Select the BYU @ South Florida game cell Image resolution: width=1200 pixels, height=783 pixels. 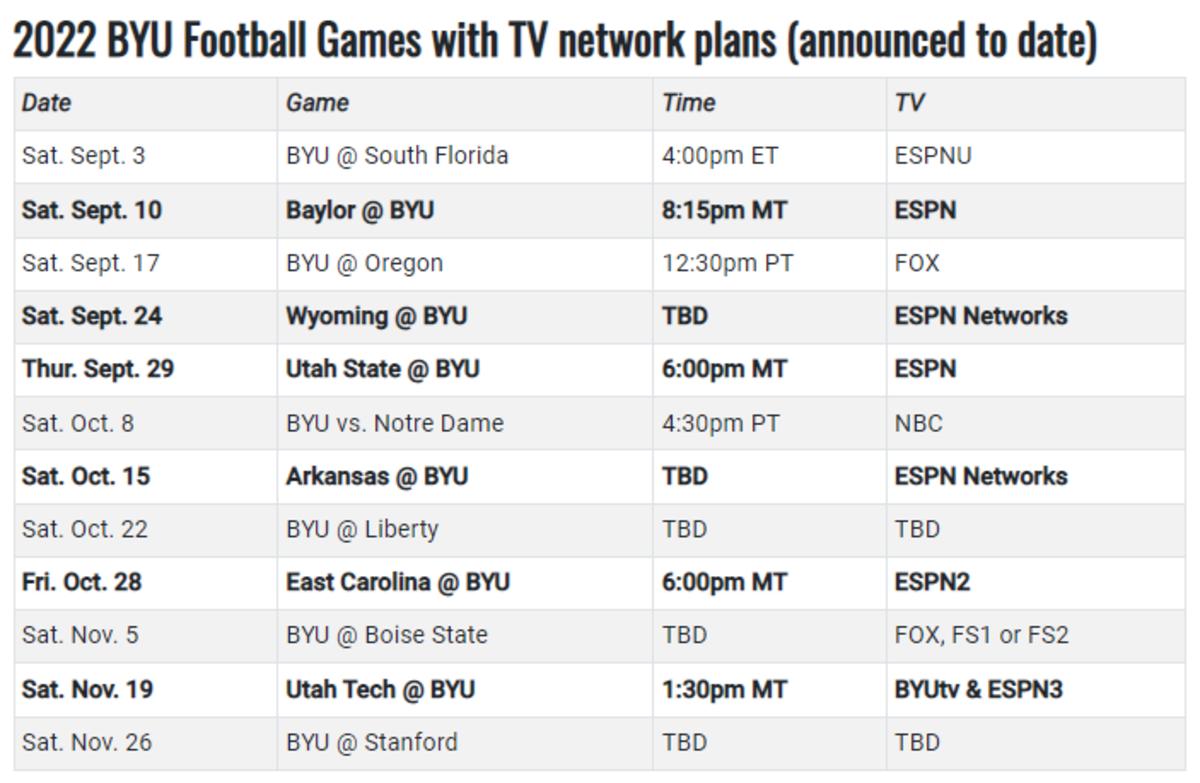[x=397, y=156]
